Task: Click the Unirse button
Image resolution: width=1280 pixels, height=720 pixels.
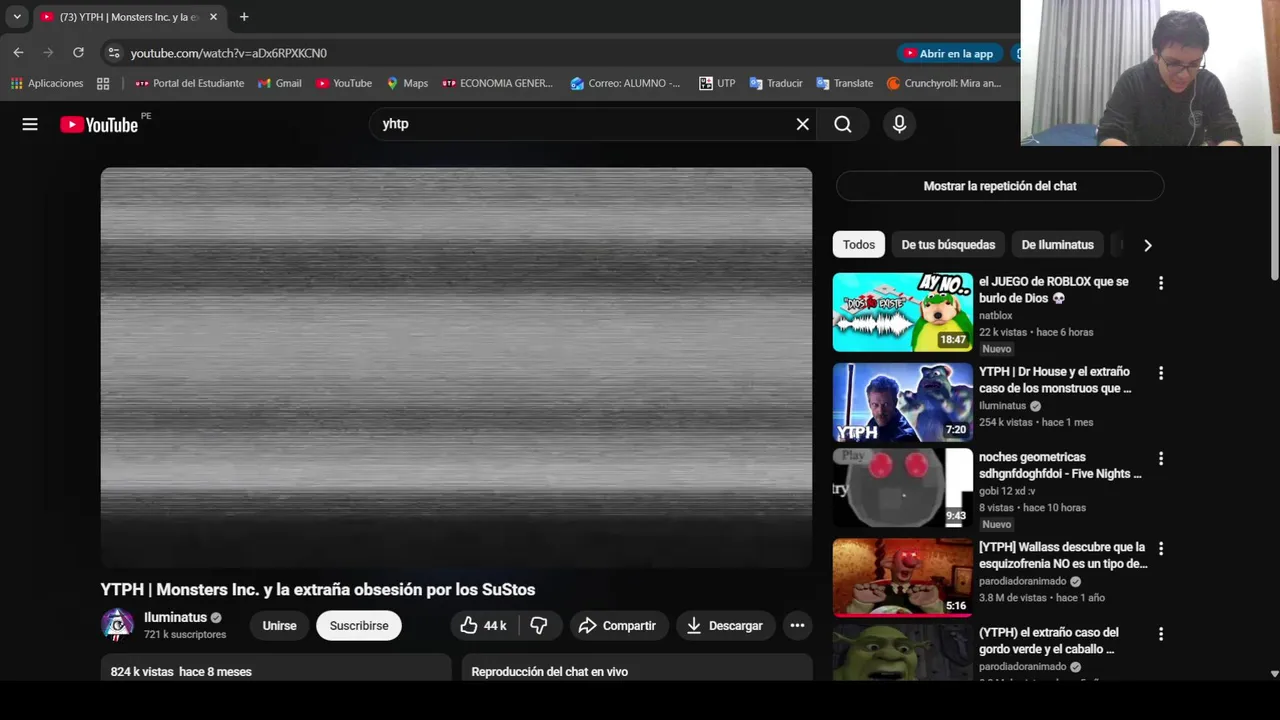Action: coord(279,626)
